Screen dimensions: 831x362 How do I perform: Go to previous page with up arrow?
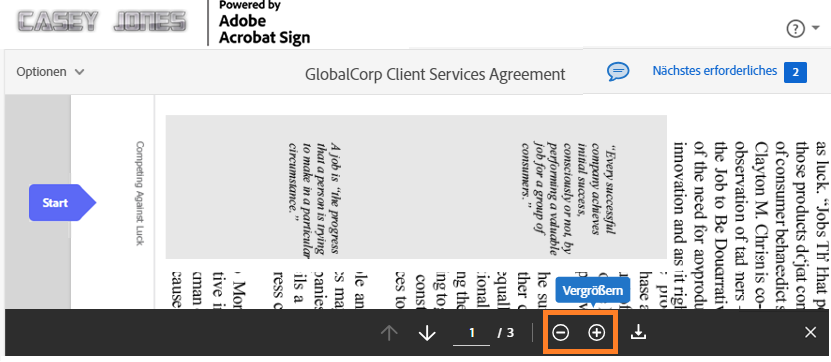[390, 333]
